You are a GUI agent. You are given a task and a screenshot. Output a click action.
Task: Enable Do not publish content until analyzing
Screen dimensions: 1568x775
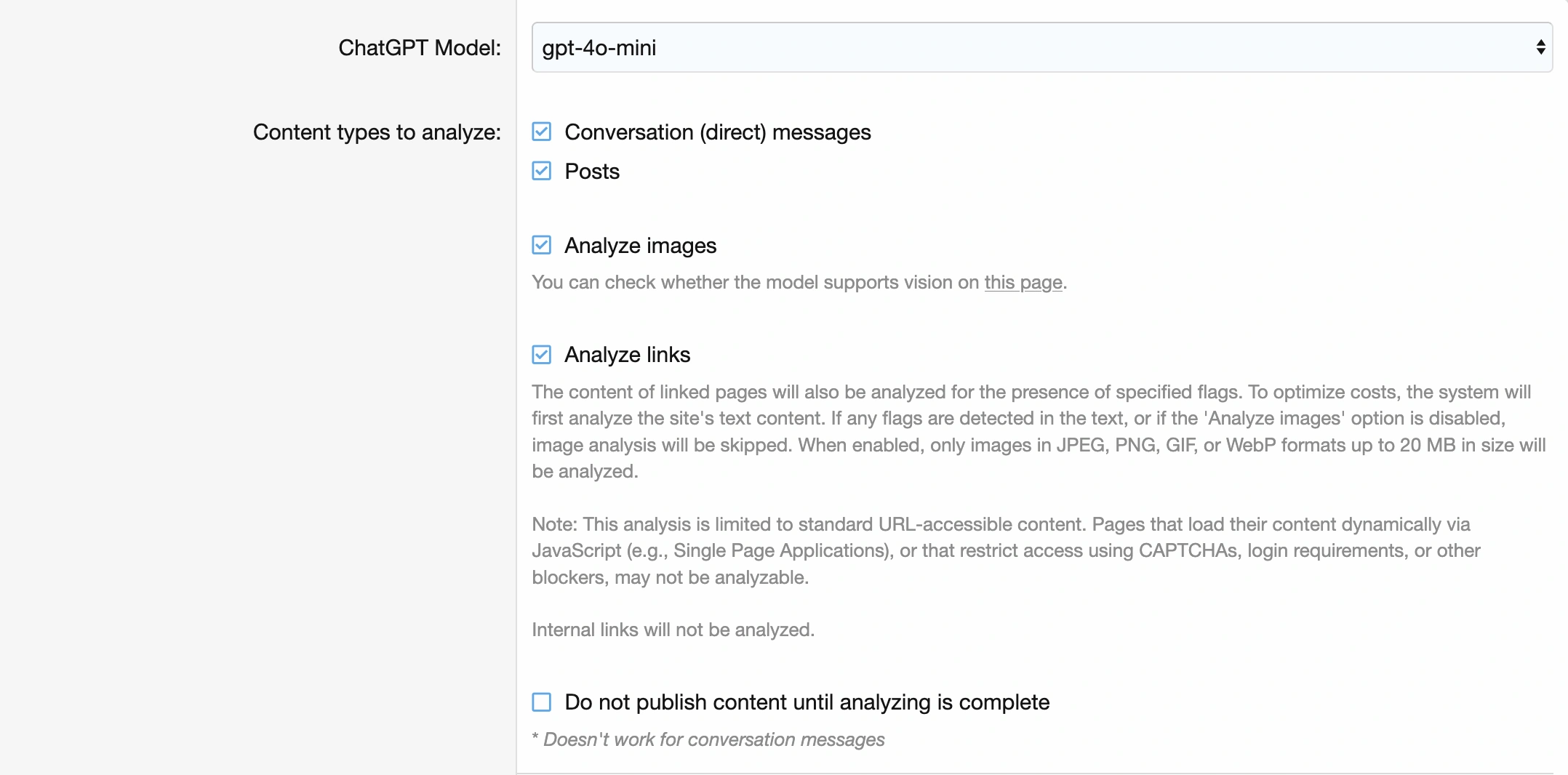pos(542,702)
